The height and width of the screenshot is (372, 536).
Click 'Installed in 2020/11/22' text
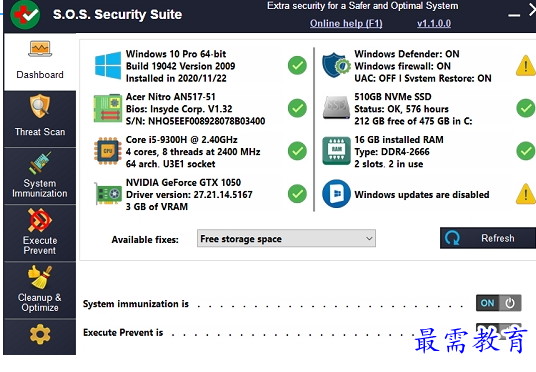(176, 78)
